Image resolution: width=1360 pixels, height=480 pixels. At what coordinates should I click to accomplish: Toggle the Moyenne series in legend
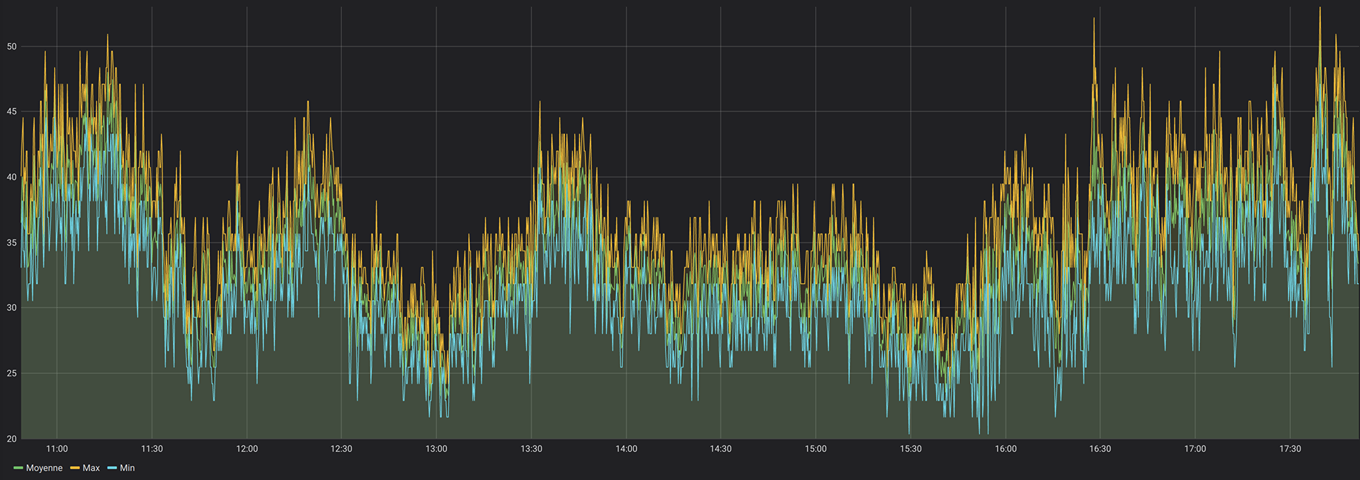point(43,468)
